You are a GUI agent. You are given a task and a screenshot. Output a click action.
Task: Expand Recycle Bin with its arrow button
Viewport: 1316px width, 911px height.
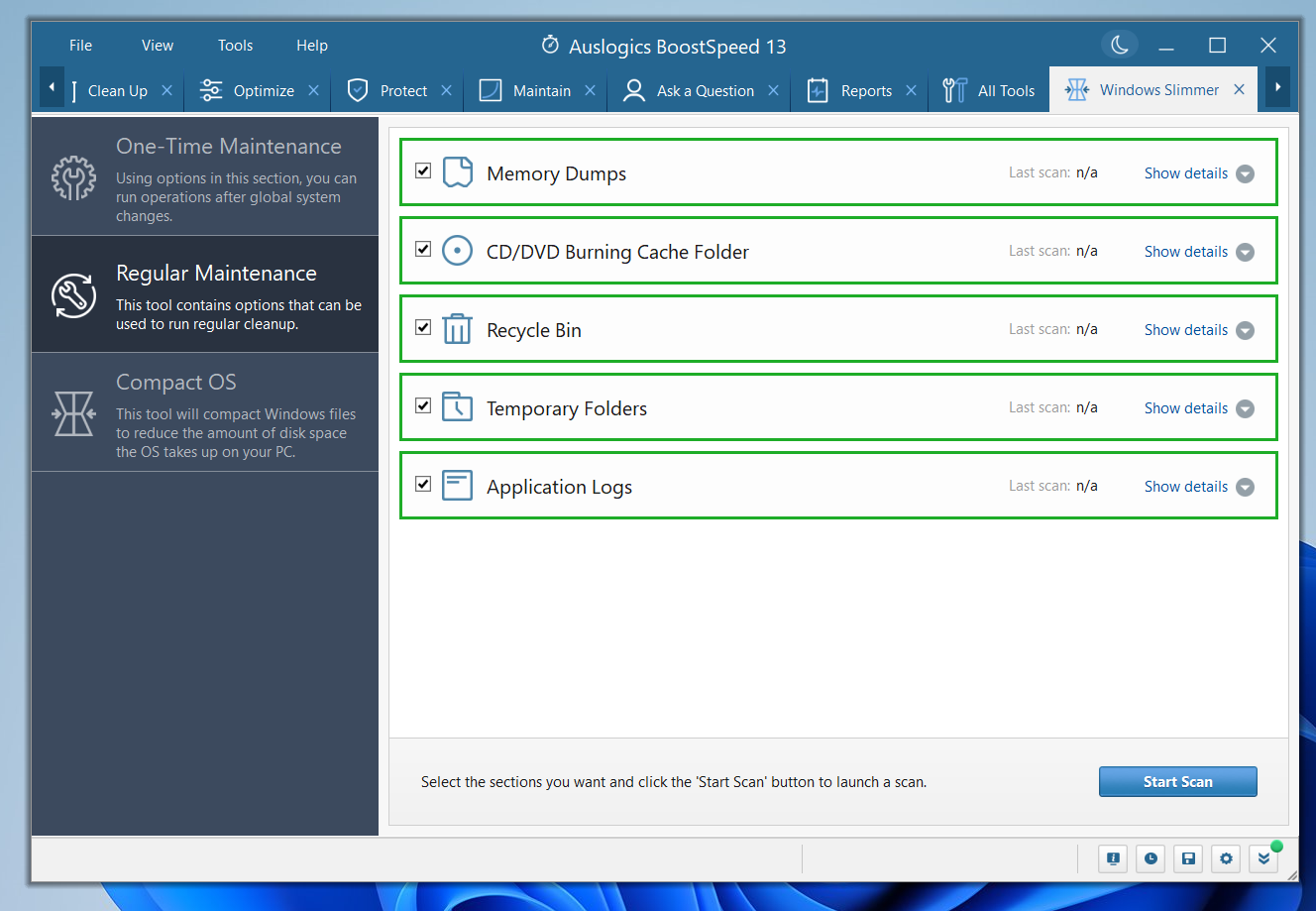pos(1246,330)
